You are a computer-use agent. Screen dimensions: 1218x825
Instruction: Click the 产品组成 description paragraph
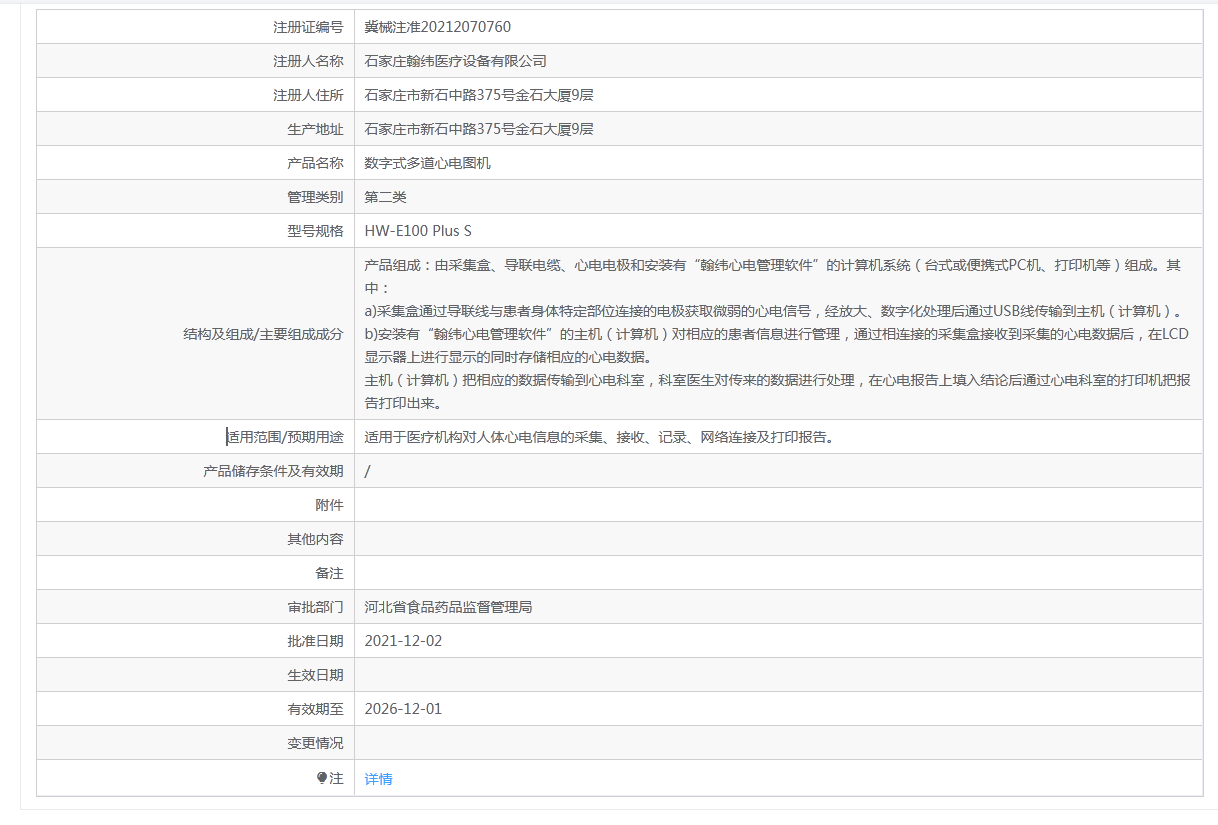click(x=777, y=334)
